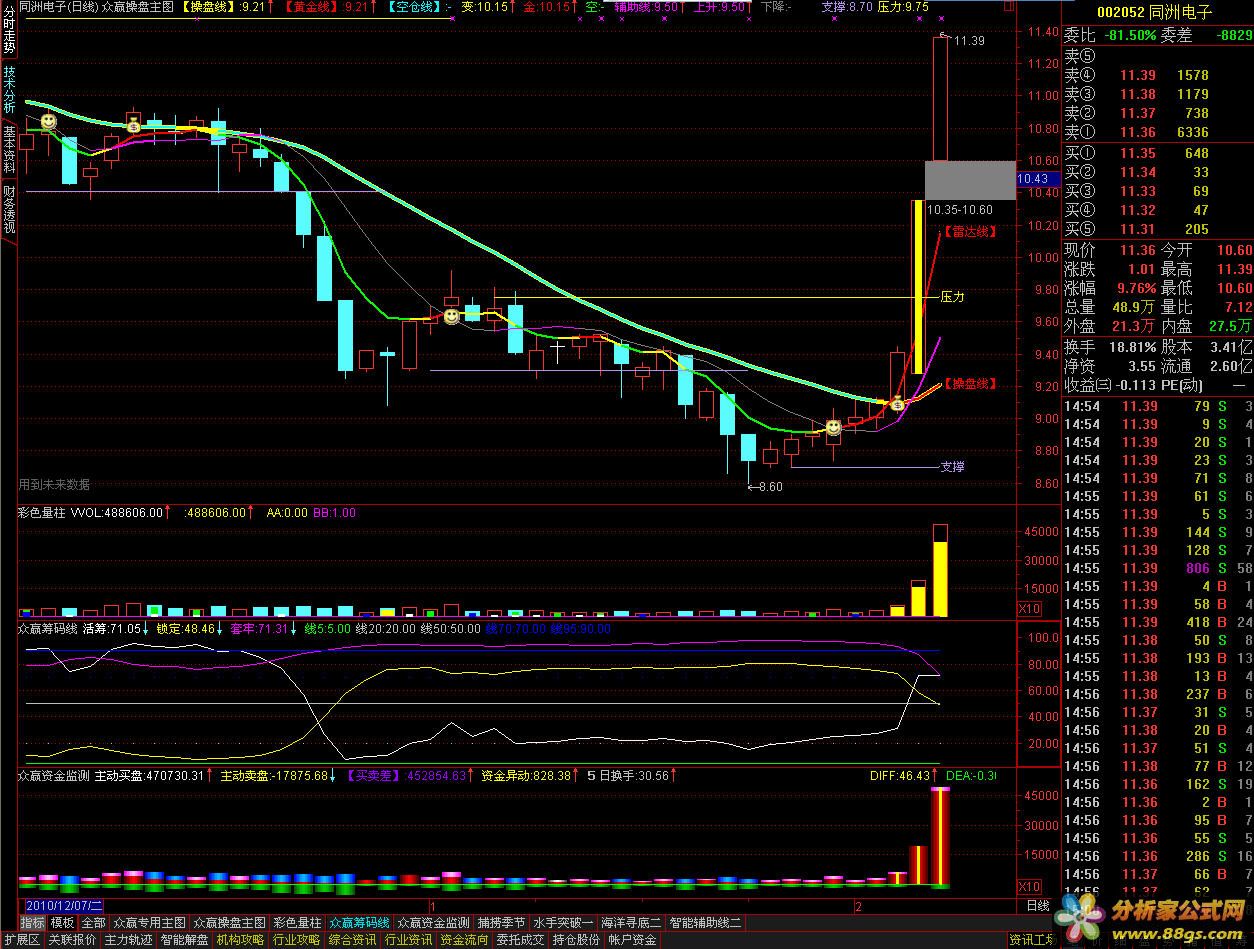Image resolution: width=1254 pixels, height=949 pixels.
Task: Open the 智能辅助线二 indicator tab
Action: point(705,922)
